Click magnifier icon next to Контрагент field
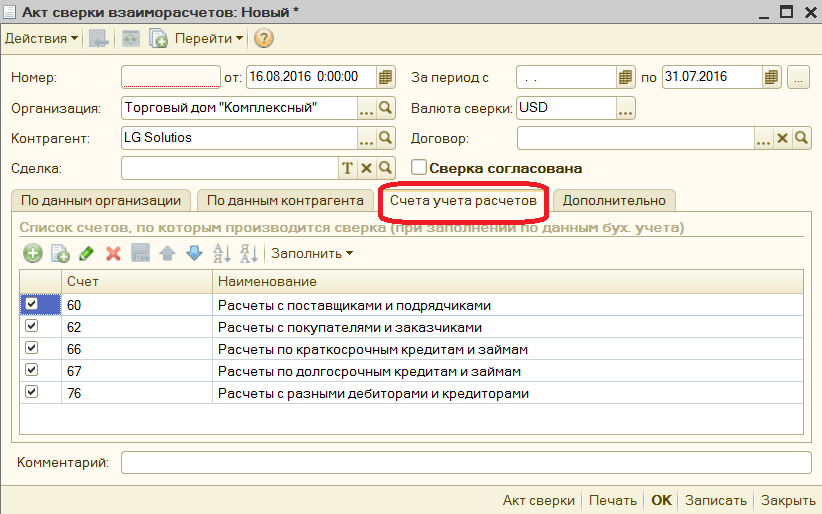 [385, 138]
